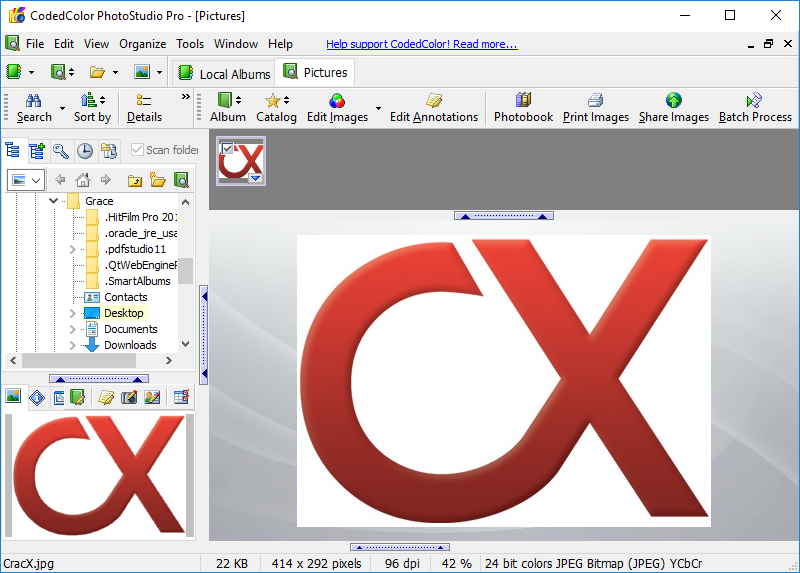Expand the .pdfstudio11 folder
The height and width of the screenshot is (573, 800).
point(72,249)
